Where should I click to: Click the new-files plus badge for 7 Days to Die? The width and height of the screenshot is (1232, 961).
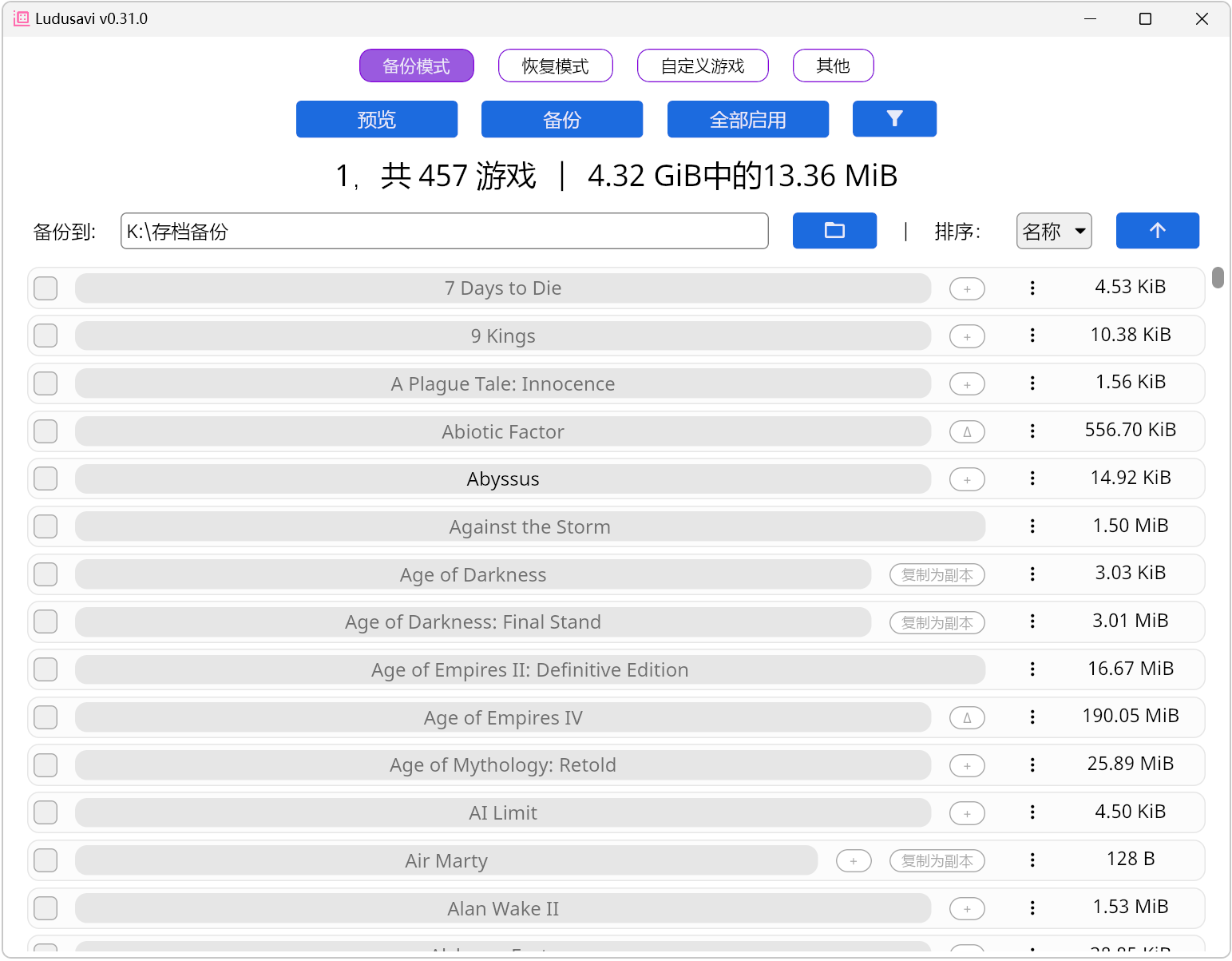click(x=967, y=289)
